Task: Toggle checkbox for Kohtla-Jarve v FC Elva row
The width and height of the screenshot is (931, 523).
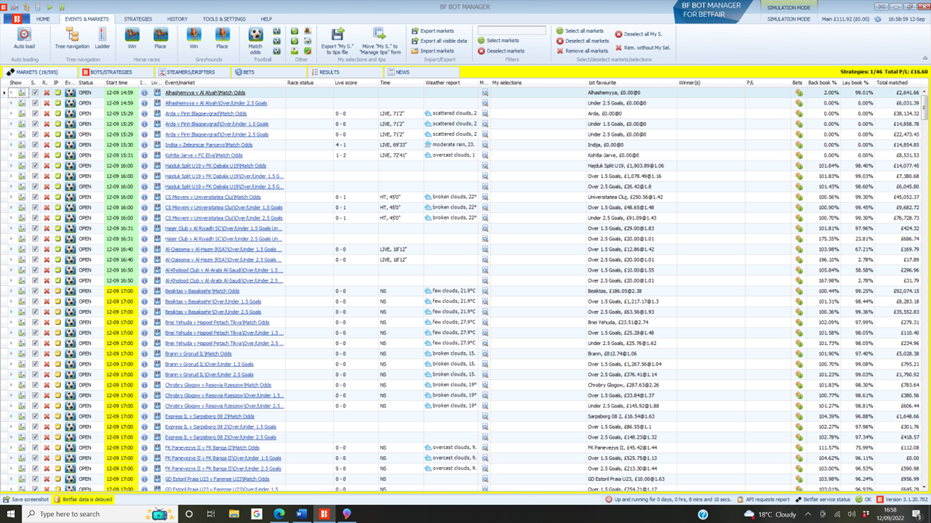Action: tap(35, 156)
